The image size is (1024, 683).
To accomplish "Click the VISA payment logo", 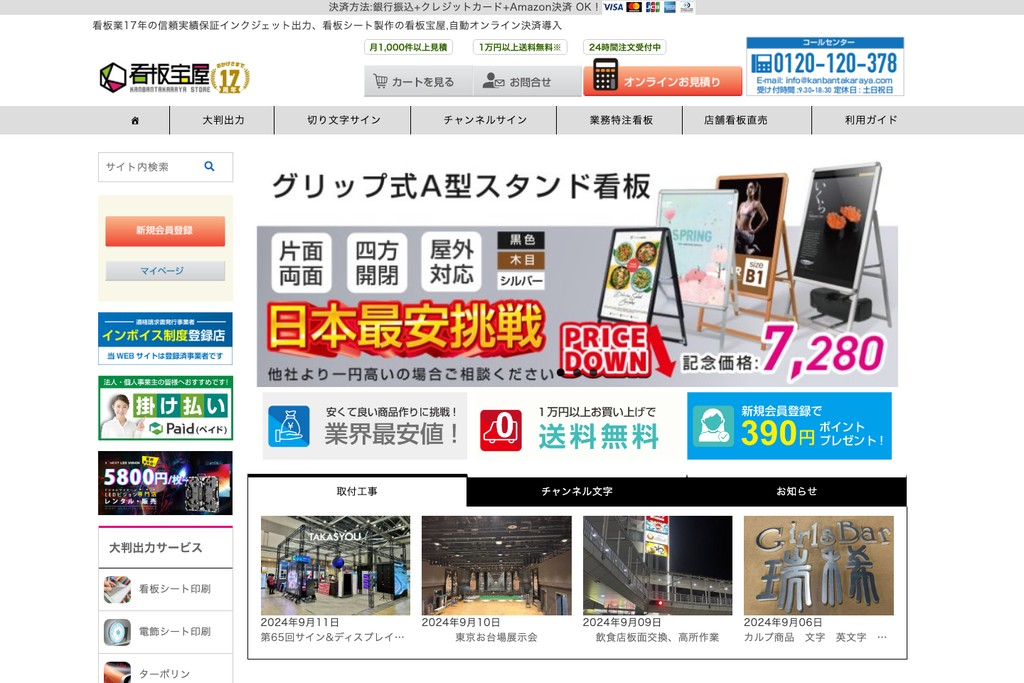I will coord(613,7).
